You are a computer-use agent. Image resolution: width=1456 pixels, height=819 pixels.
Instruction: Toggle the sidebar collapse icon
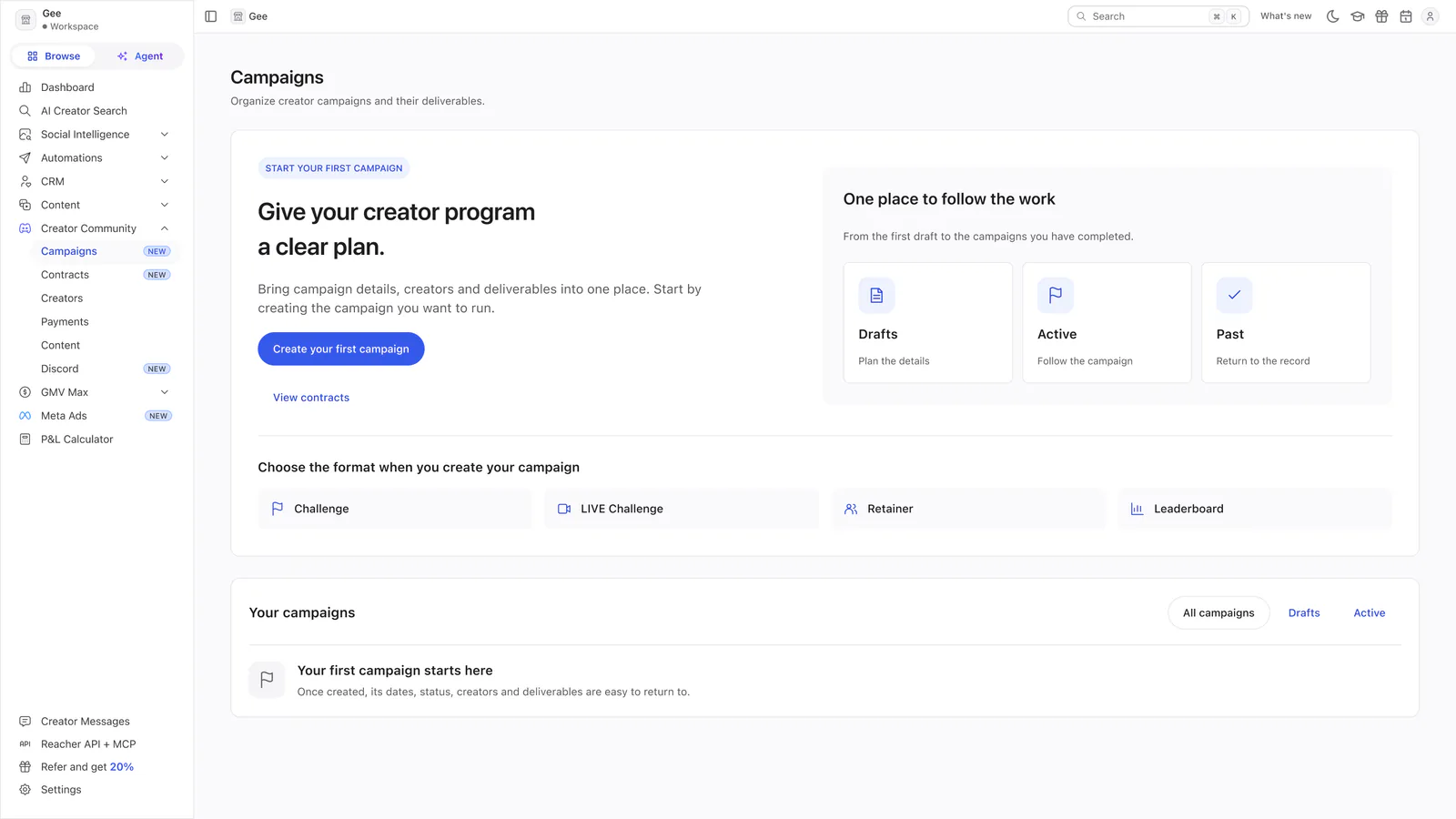point(210,16)
